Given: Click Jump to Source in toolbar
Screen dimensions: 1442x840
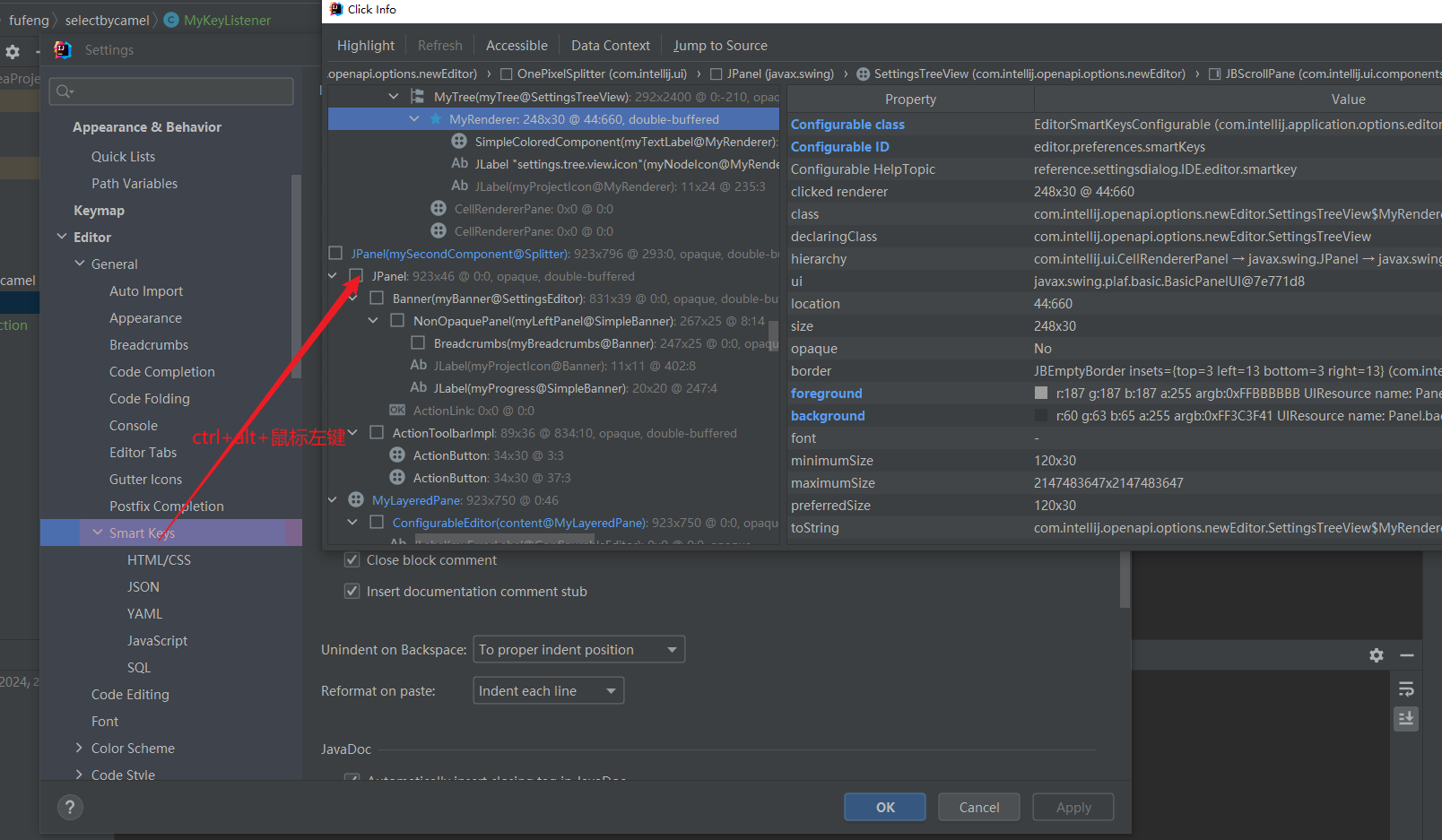Looking at the screenshot, I should [720, 46].
